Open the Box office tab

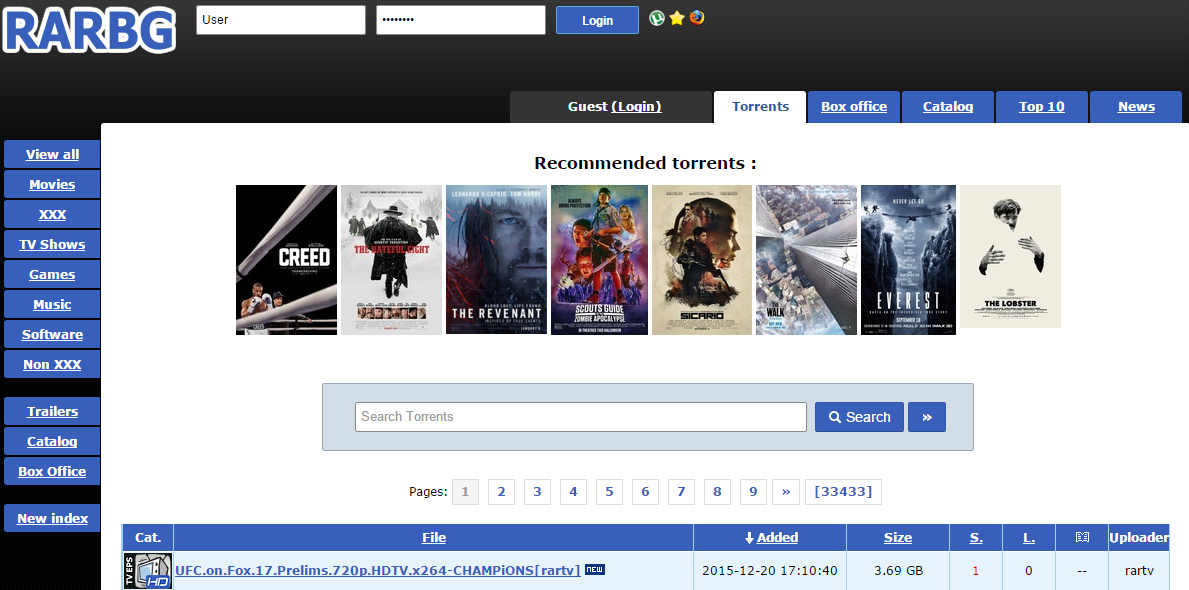(854, 107)
